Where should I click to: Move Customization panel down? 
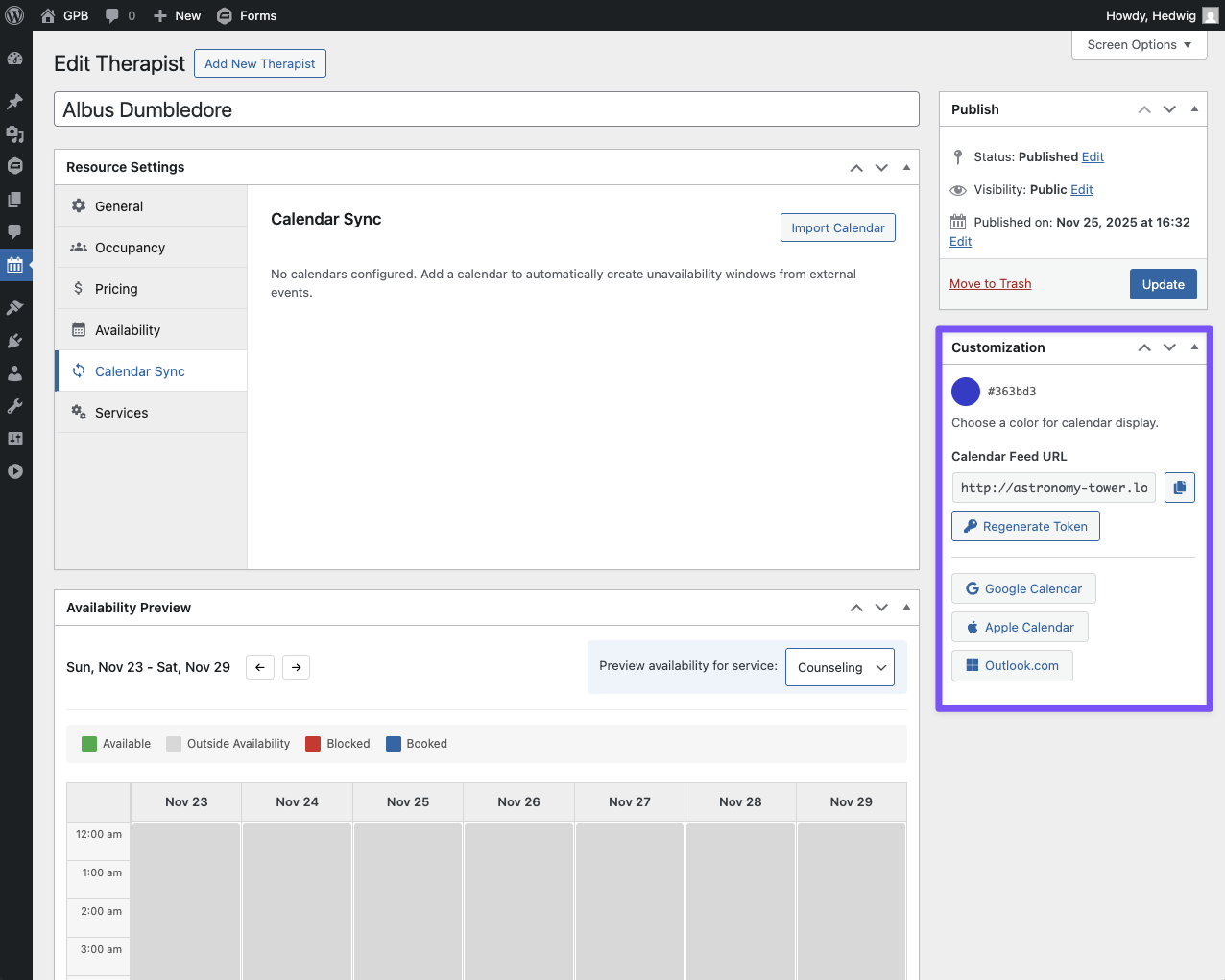click(x=1169, y=347)
